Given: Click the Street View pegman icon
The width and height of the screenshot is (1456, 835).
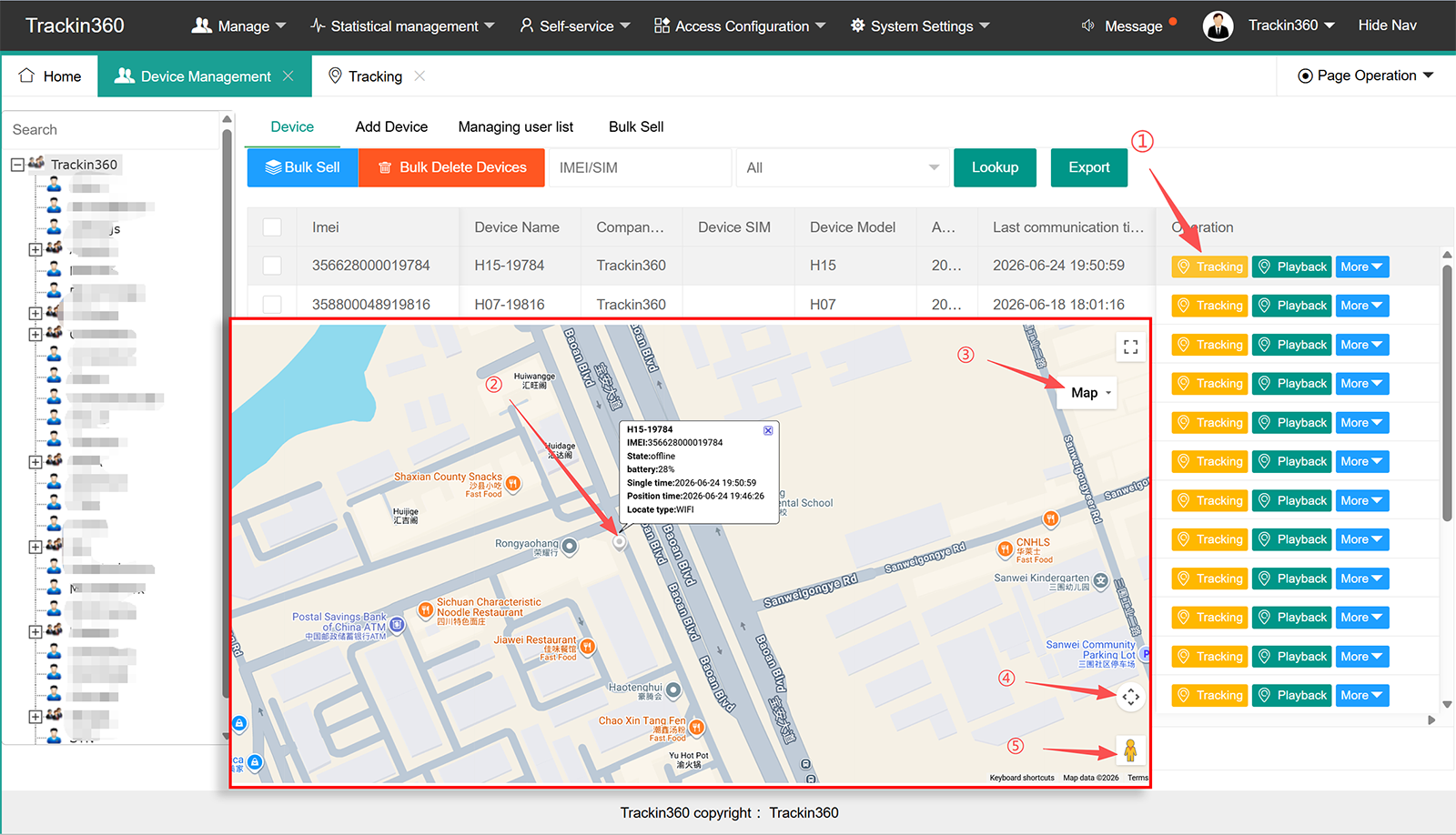Looking at the screenshot, I should [x=1130, y=750].
